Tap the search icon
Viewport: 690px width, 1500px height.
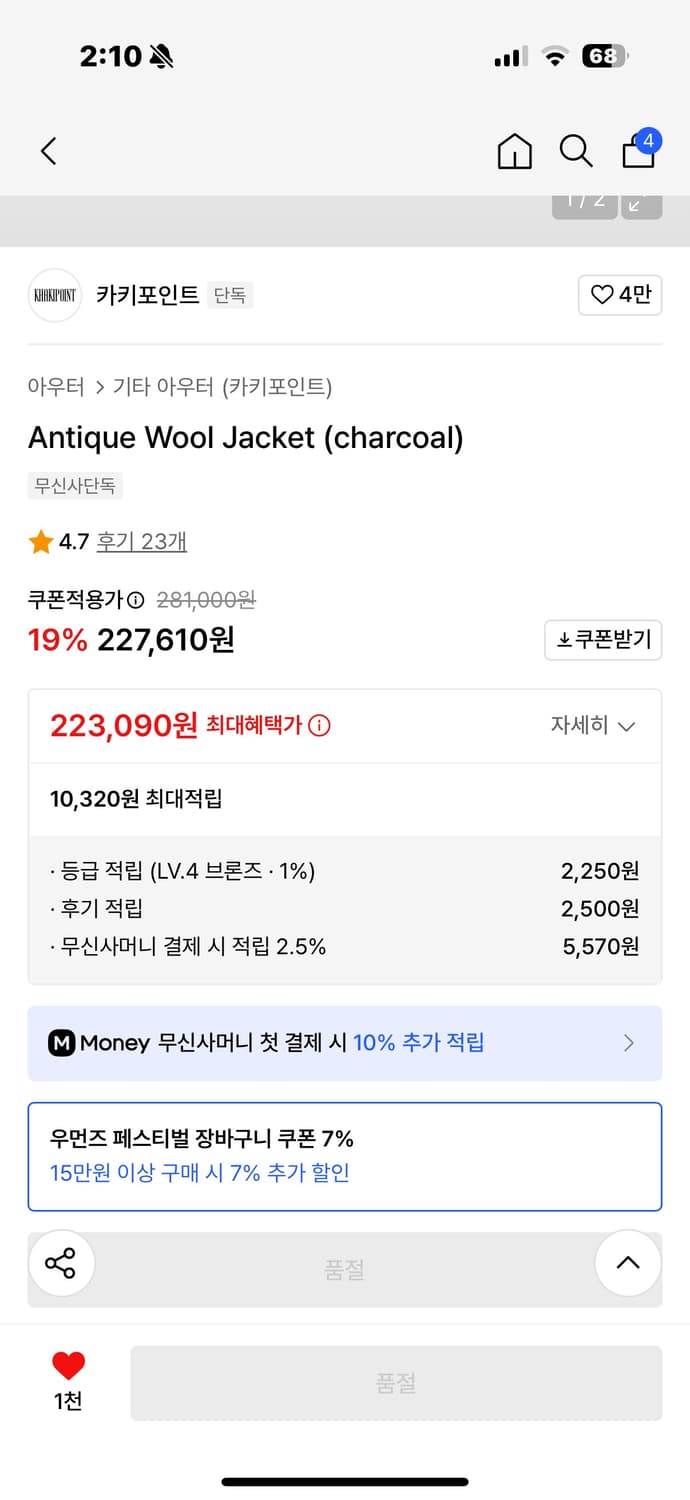tap(576, 151)
